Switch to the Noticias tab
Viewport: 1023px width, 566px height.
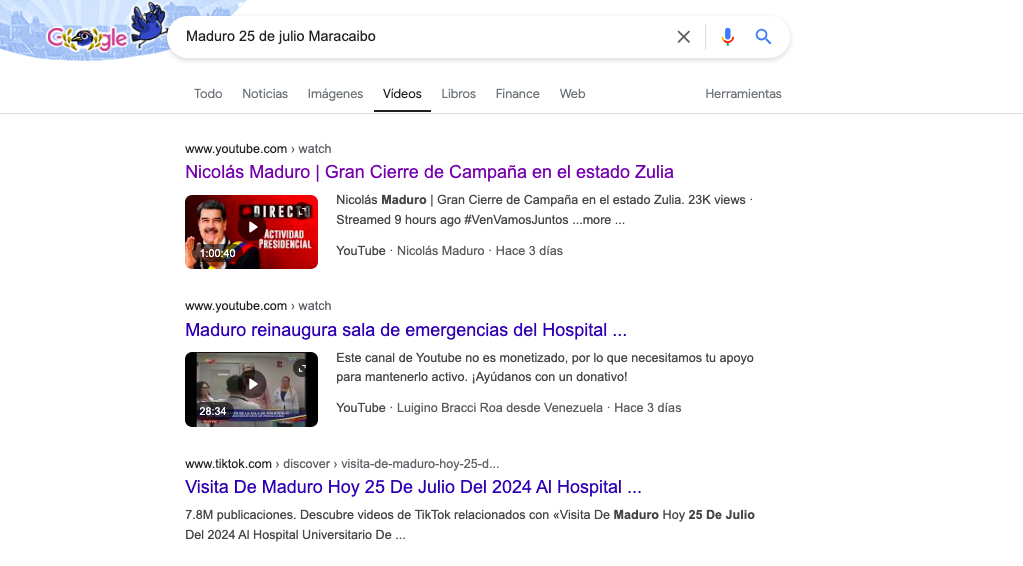(x=265, y=94)
